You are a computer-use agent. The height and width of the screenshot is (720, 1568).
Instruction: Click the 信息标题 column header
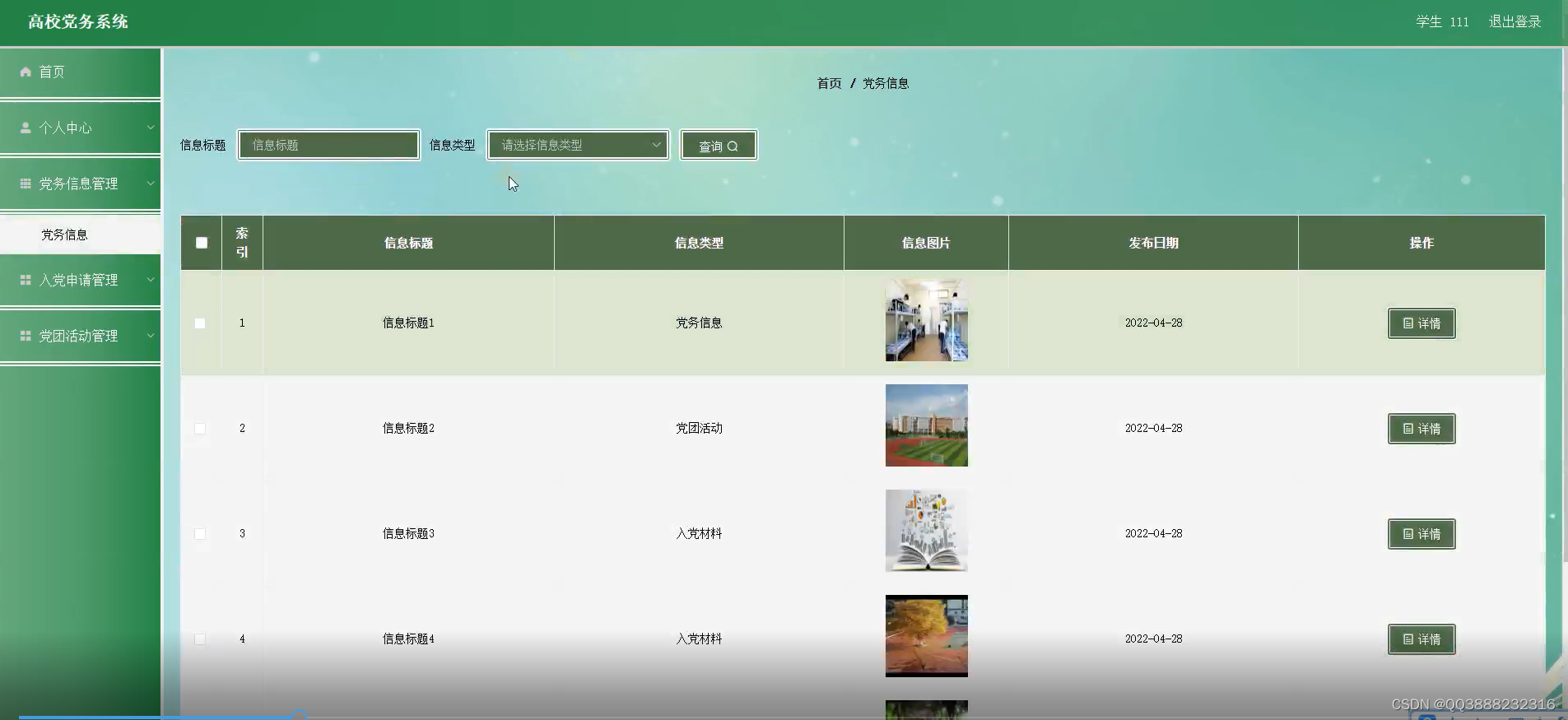(408, 243)
